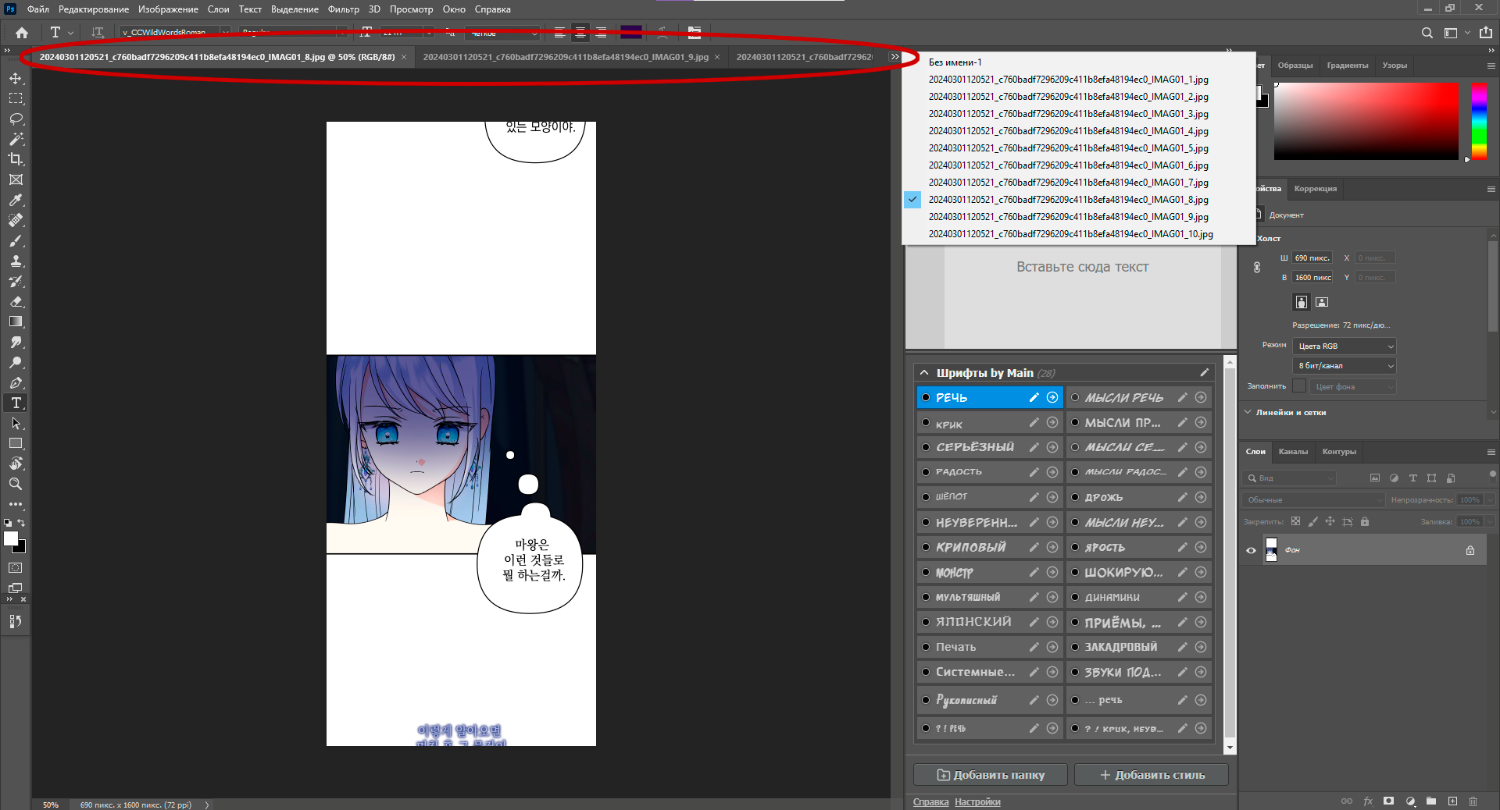Viewport: 1500px width, 810px height.
Task: Open the Цвета RGB mode dropdown
Action: click(1344, 346)
